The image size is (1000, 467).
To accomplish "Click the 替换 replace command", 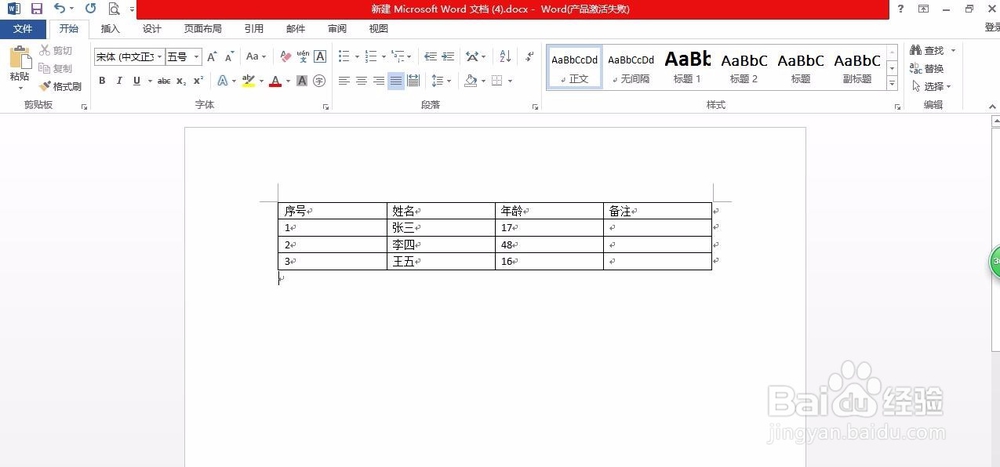I will [927, 68].
